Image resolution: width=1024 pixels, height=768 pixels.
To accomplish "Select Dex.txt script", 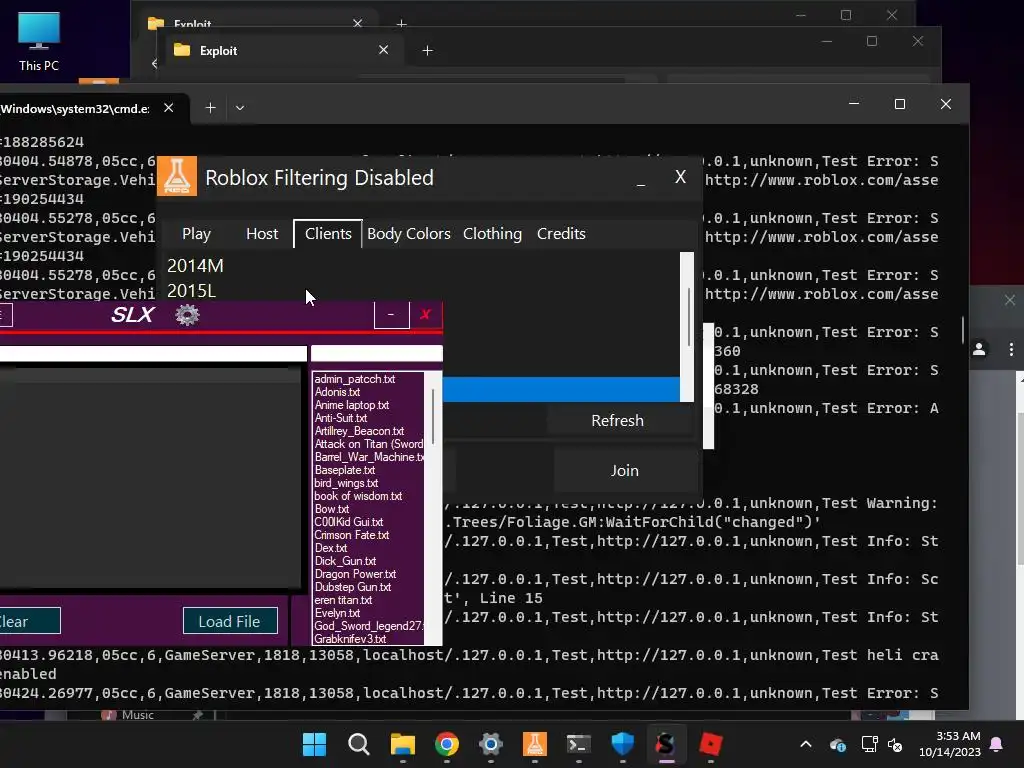I will point(331,548).
